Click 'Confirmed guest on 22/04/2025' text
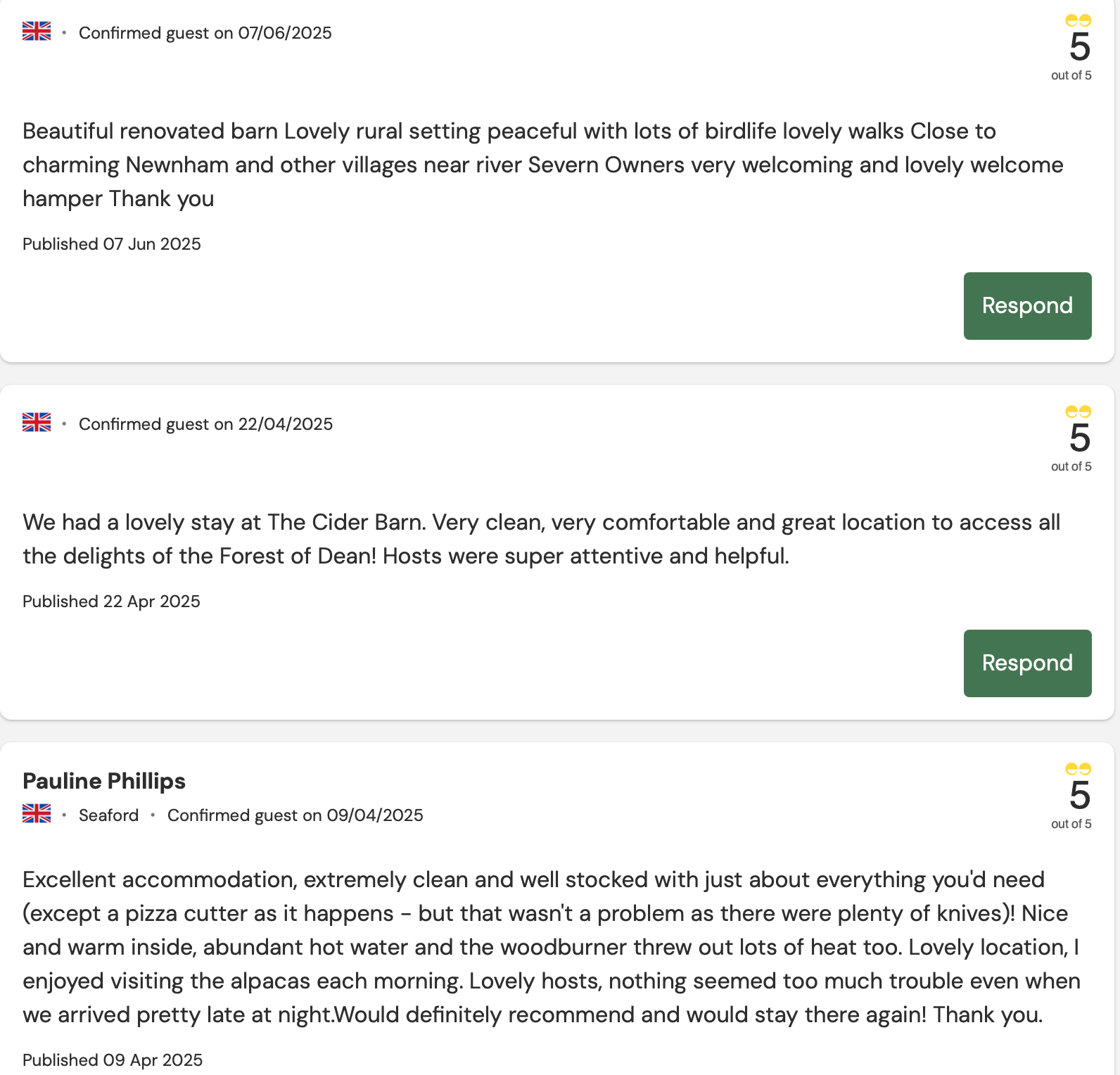The width and height of the screenshot is (1120, 1075). 205,424
